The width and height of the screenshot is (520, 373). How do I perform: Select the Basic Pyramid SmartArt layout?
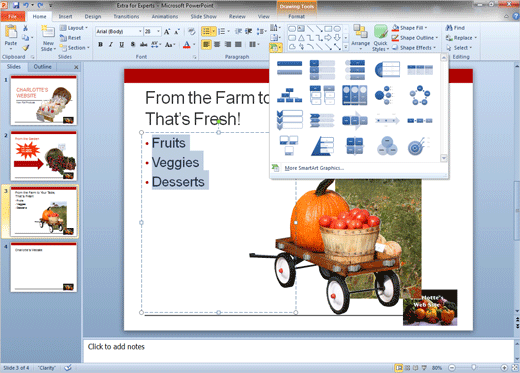point(322,146)
